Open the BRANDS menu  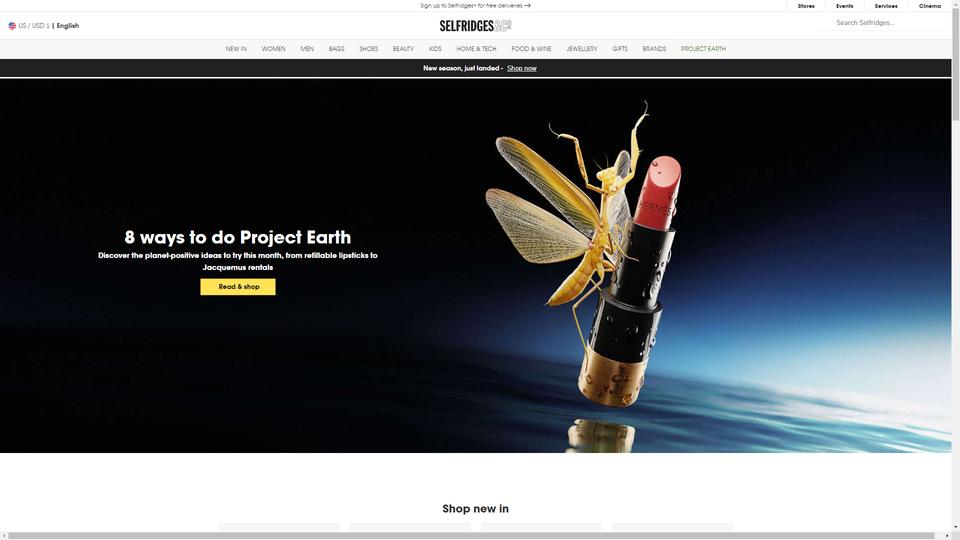click(x=654, y=49)
